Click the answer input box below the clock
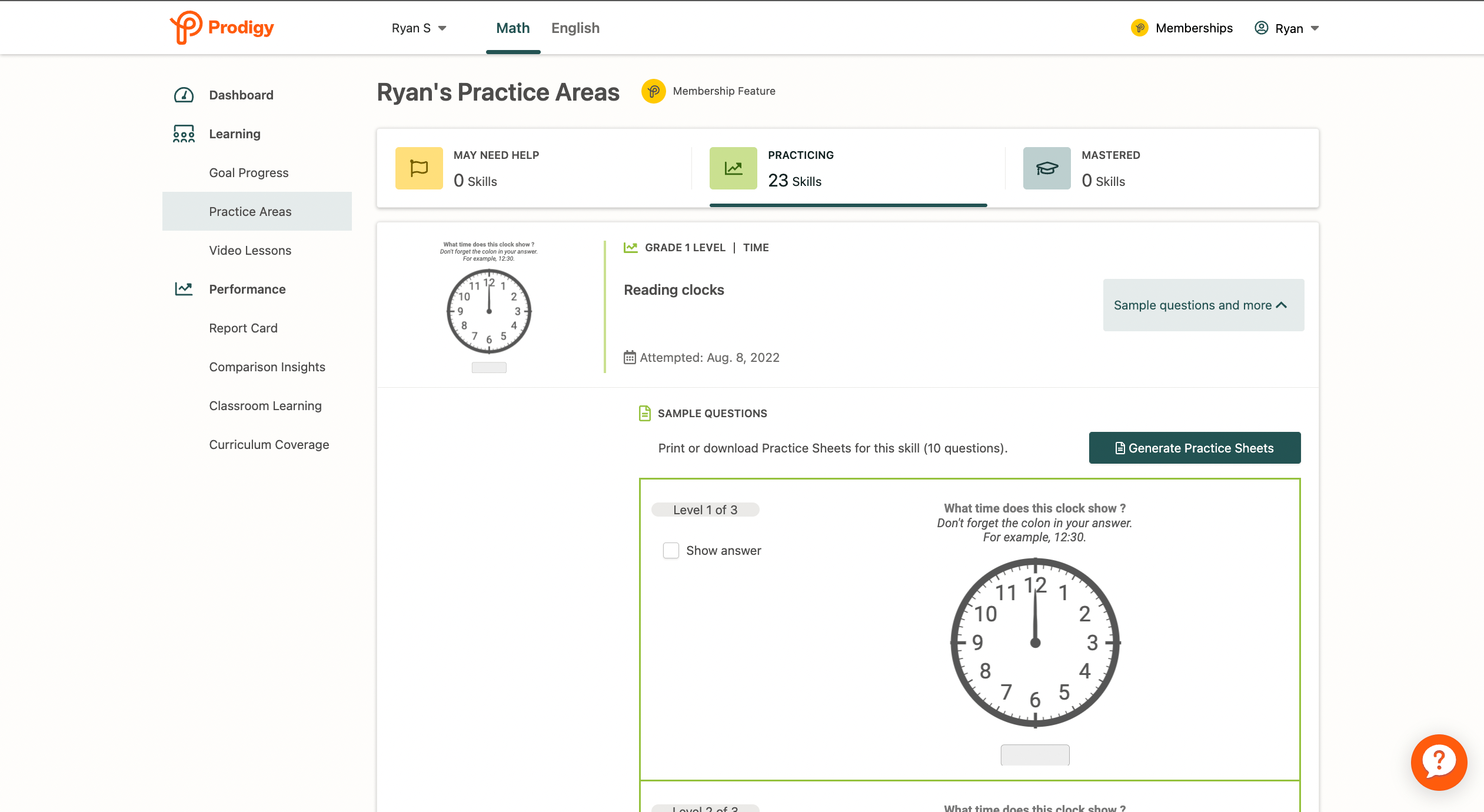Image resolution: width=1484 pixels, height=812 pixels. coord(1034,754)
